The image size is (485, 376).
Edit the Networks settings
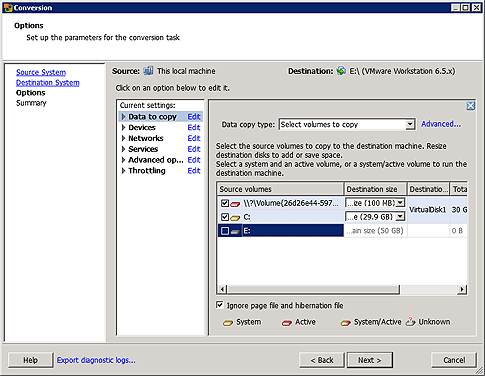194,138
